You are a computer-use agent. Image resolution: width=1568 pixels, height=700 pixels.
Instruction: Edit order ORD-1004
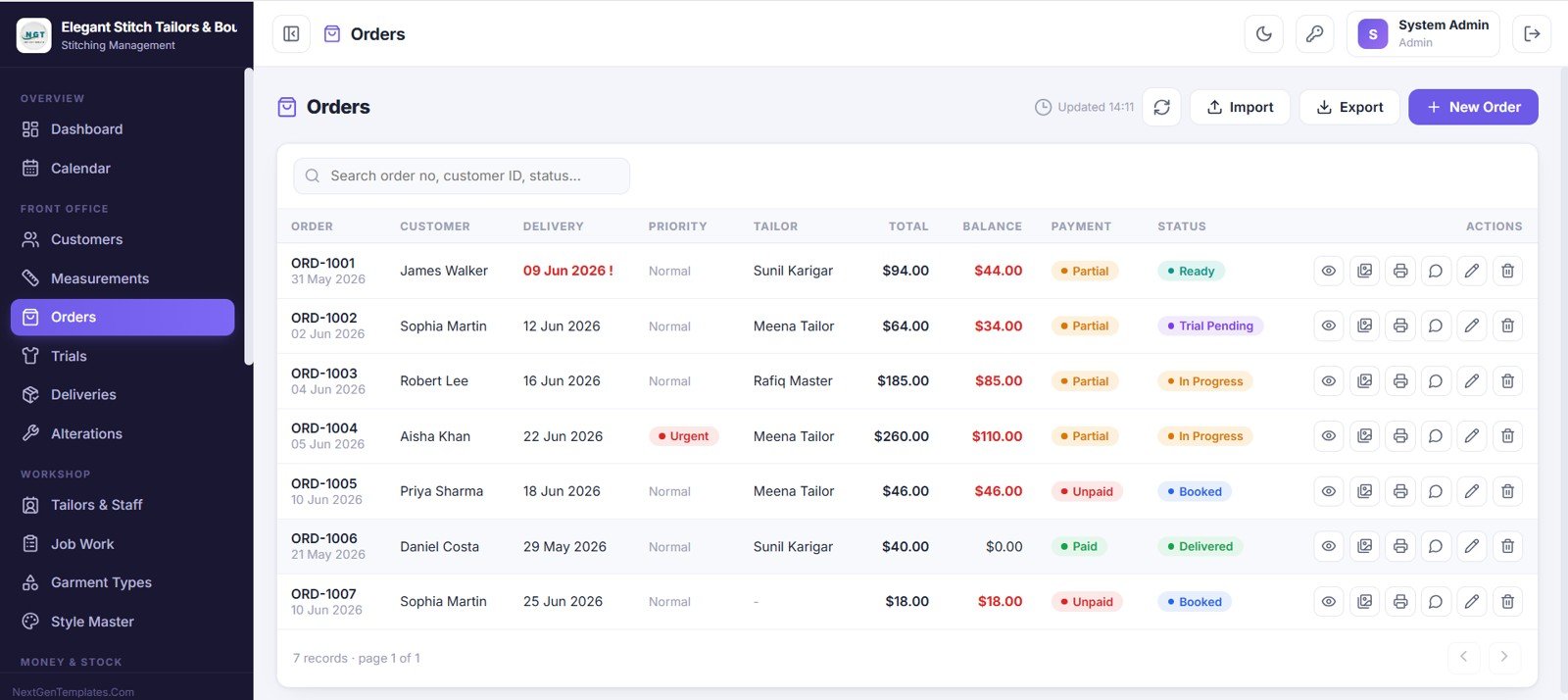(x=1472, y=435)
